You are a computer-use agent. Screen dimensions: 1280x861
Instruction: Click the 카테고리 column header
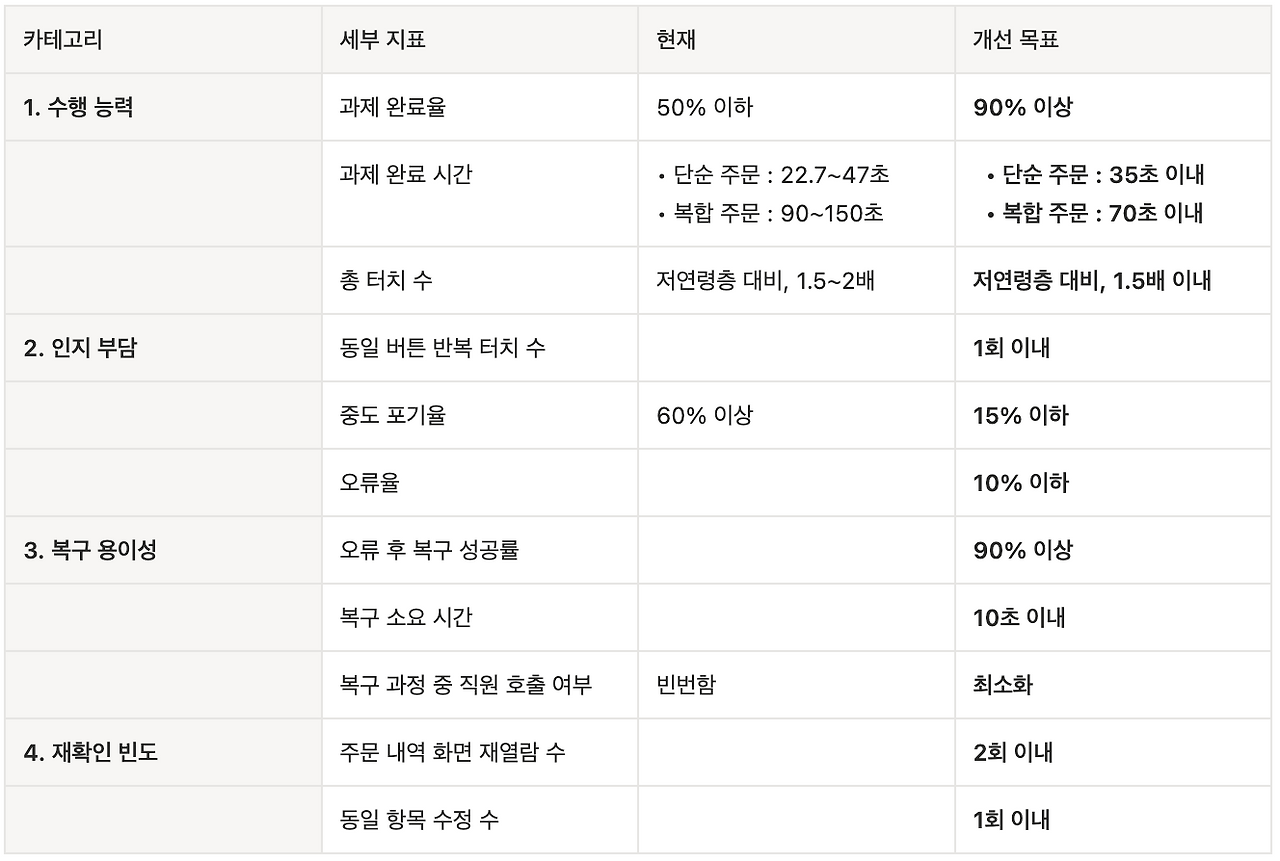(163, 40)
